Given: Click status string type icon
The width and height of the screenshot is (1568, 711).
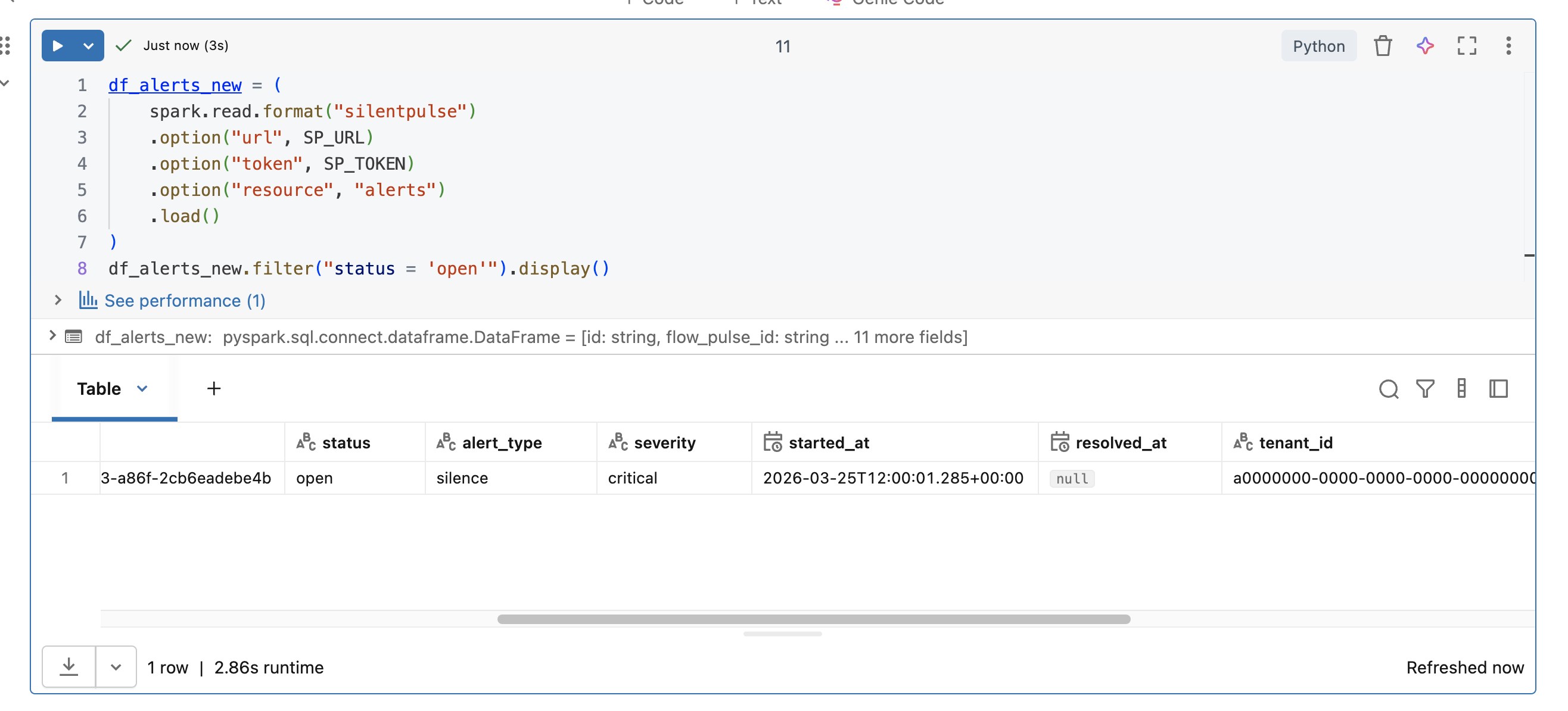Looking at the screenshot, I should (306, 442).
